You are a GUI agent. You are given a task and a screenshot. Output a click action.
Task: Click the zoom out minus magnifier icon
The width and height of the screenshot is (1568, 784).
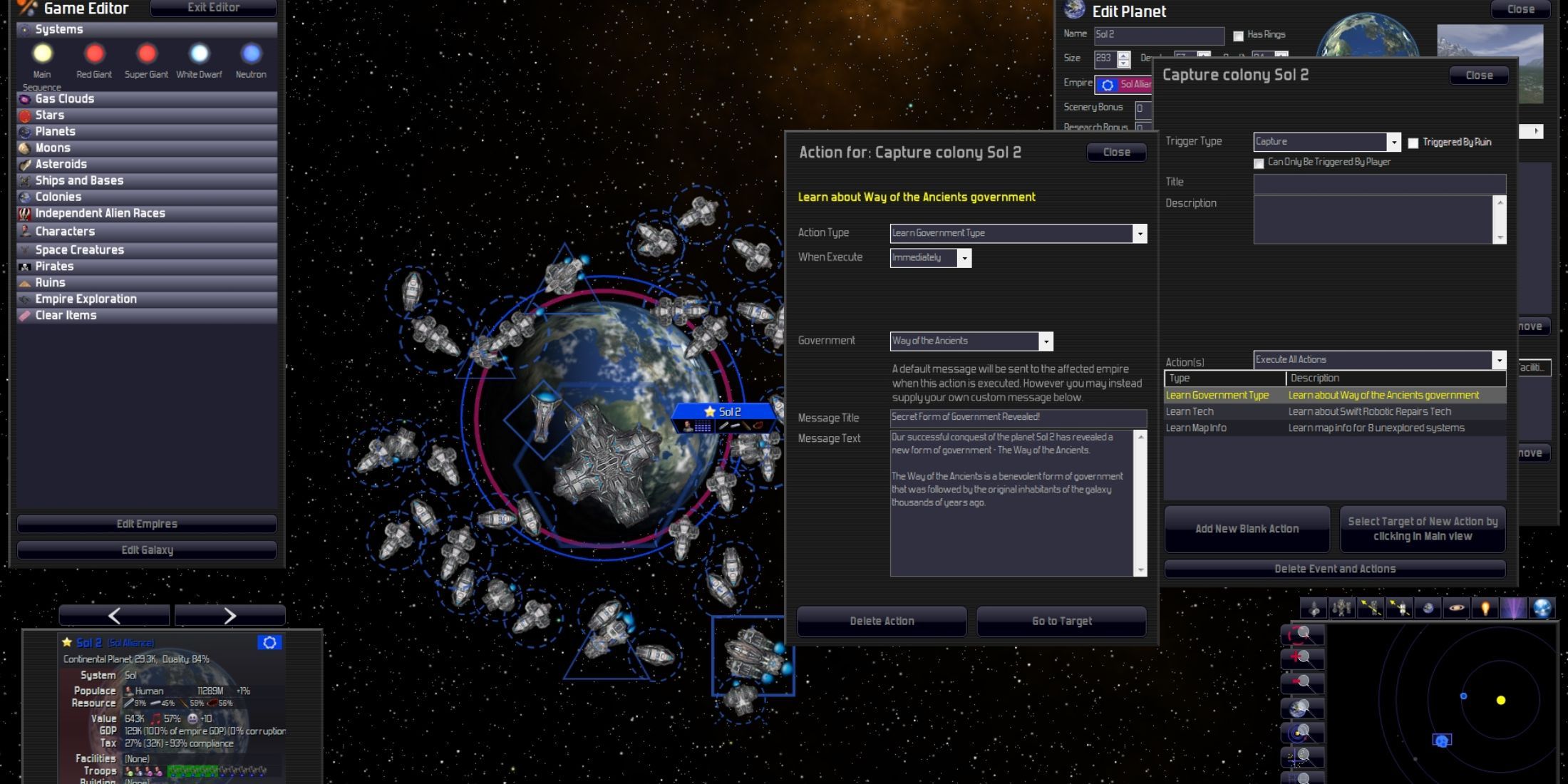(x=1302, y=682)
